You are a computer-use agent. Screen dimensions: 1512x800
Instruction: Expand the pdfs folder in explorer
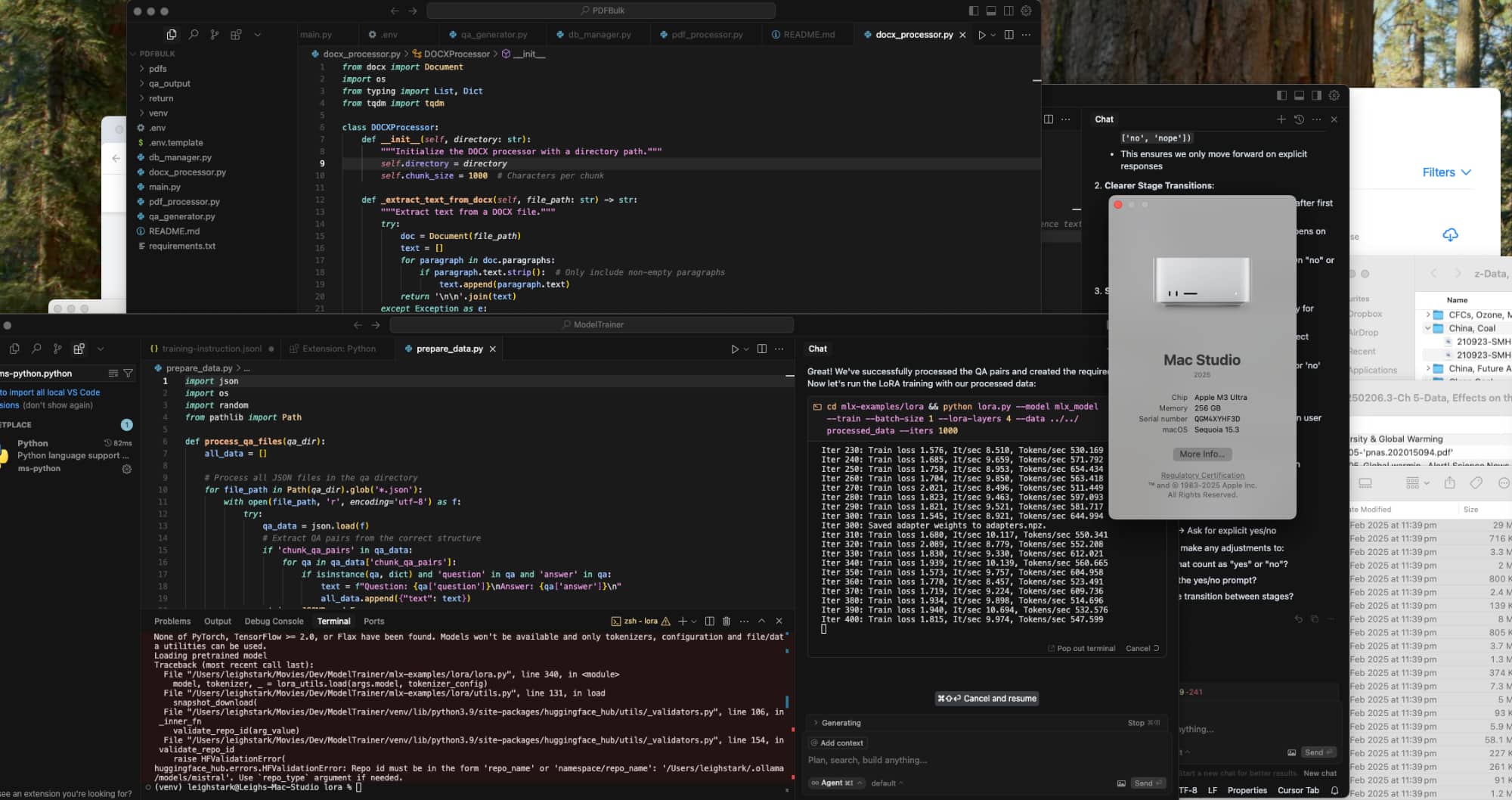point(157,69)
